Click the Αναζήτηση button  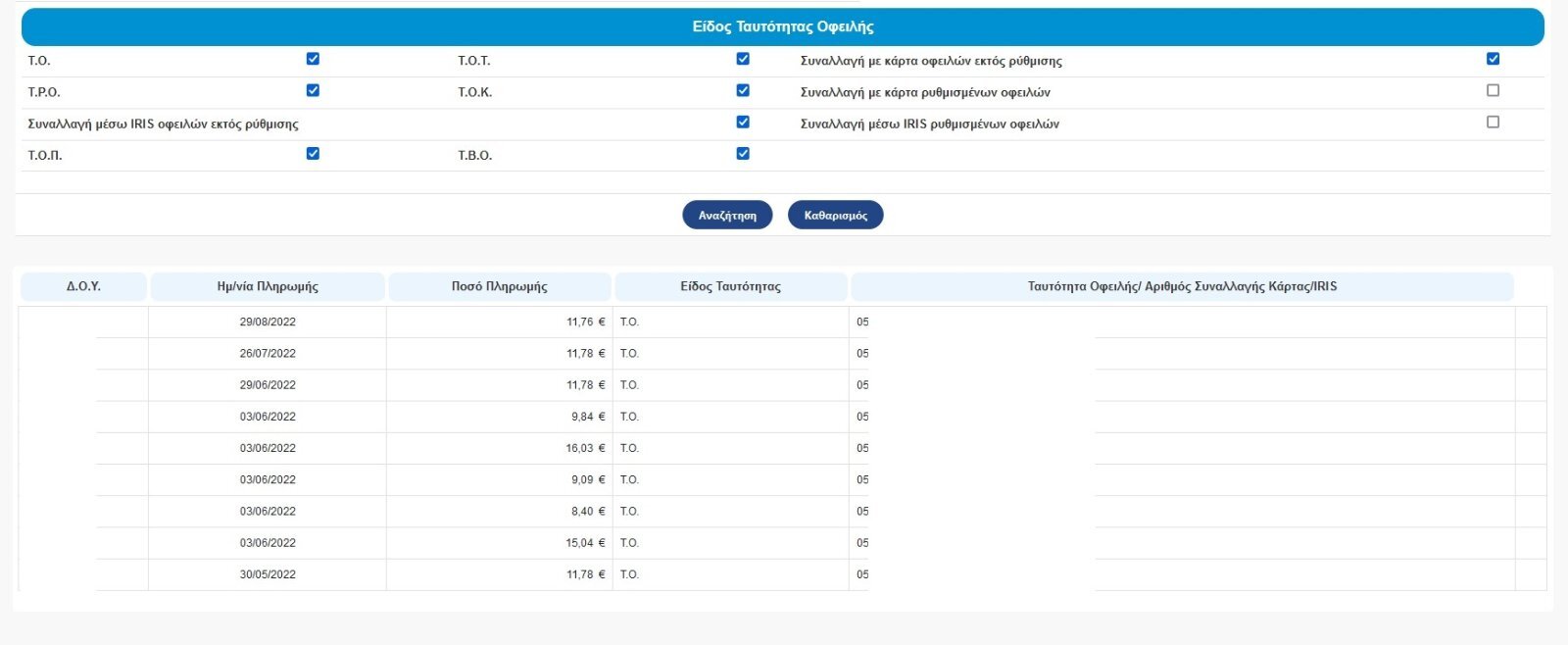point(727,215)
